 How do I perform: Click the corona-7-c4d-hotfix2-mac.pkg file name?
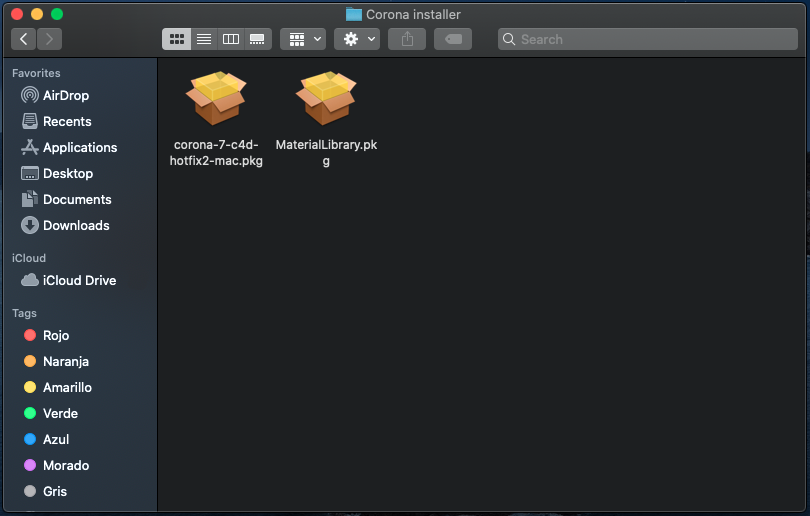[x=216, y=153]
